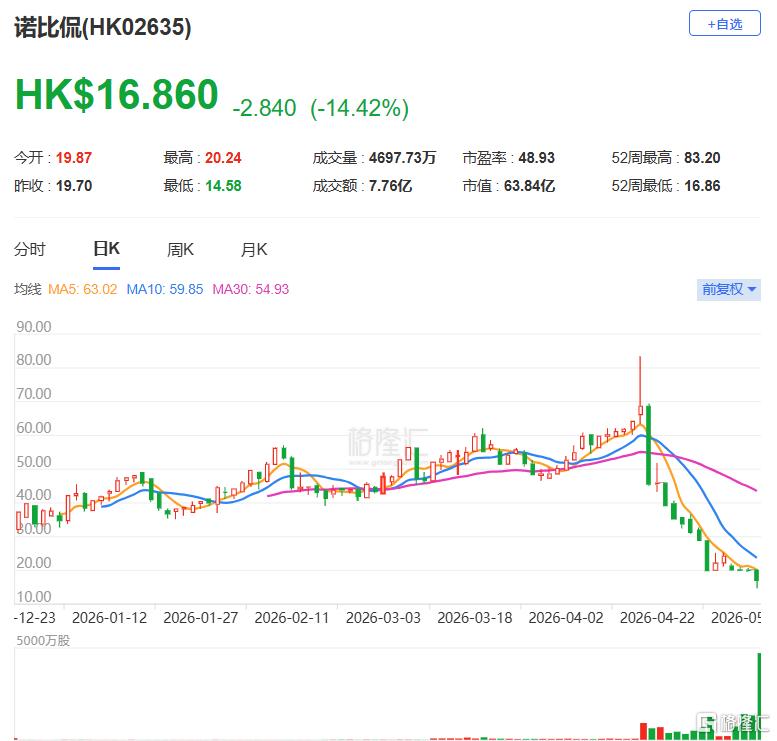The image size is (777, 741).
Task: Select the 日K daily chart tab
Action: tap(107, 249)
